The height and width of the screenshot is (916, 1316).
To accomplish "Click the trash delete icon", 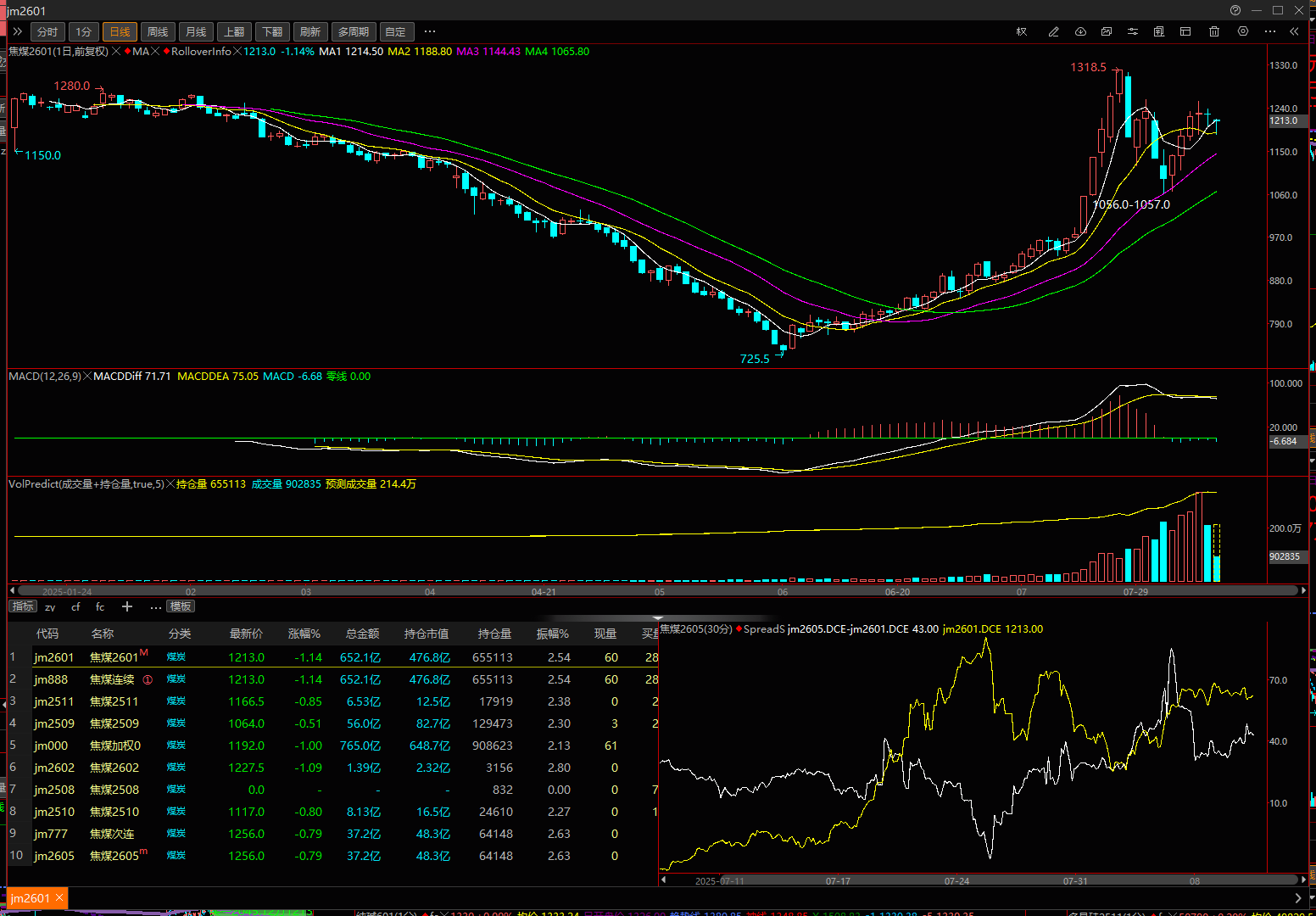I will [x=1213, y=31].
